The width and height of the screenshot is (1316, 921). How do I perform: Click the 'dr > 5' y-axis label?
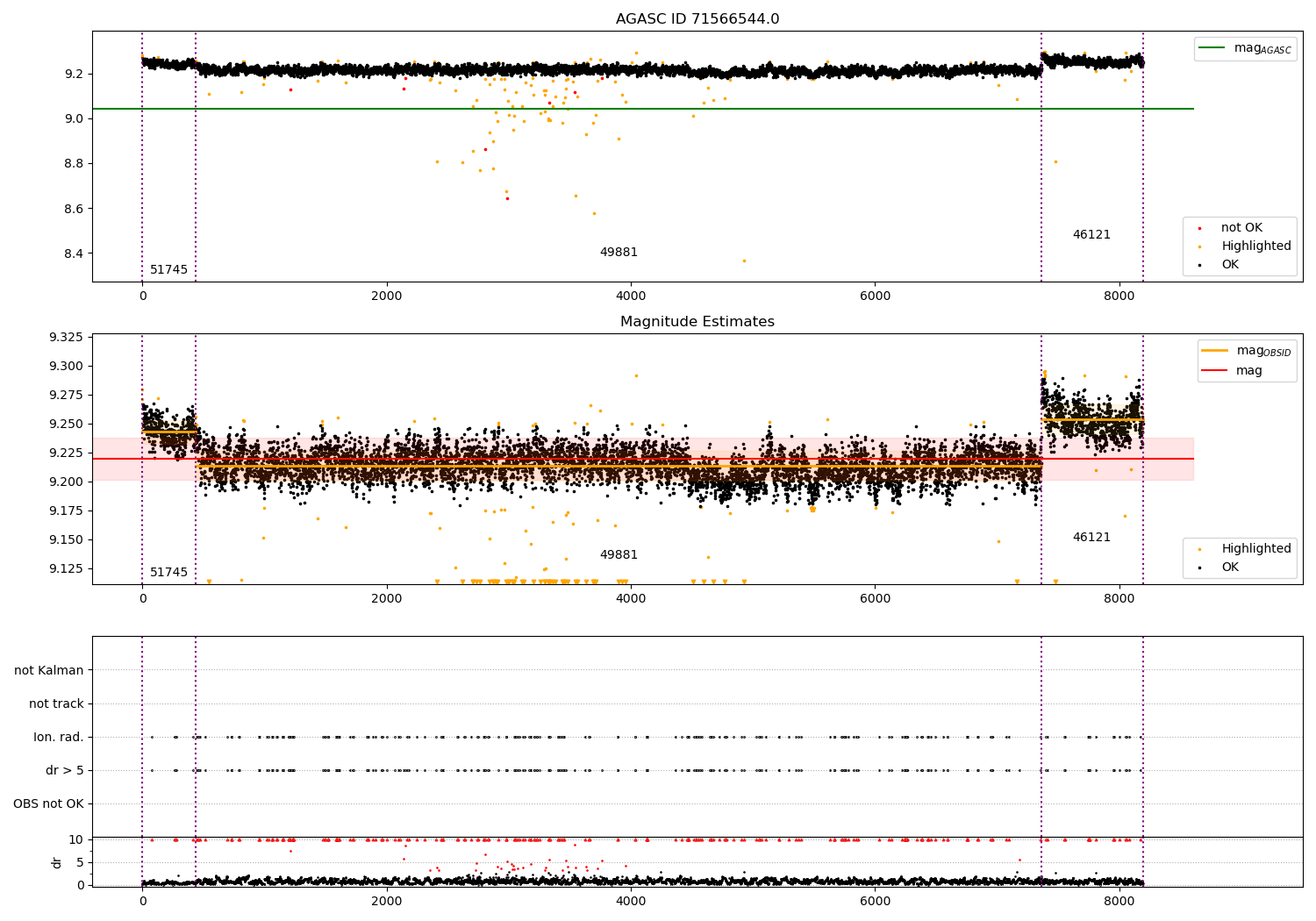(x=65, y=771)
